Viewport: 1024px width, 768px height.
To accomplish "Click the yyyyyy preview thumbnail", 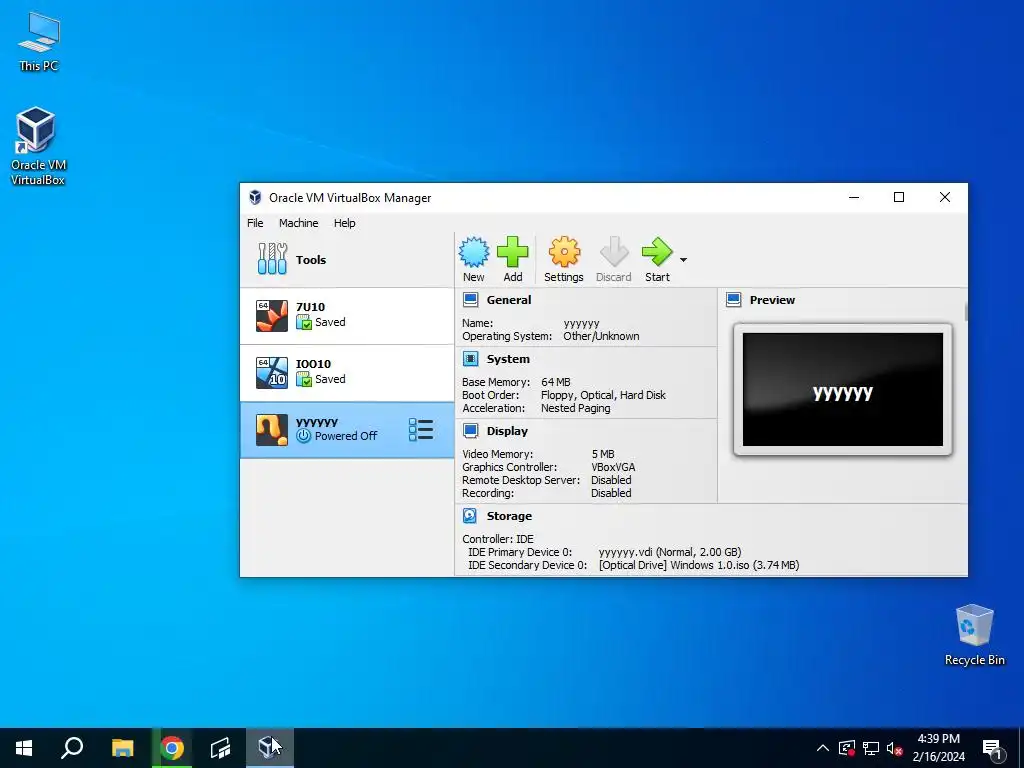I will point(842,389).
